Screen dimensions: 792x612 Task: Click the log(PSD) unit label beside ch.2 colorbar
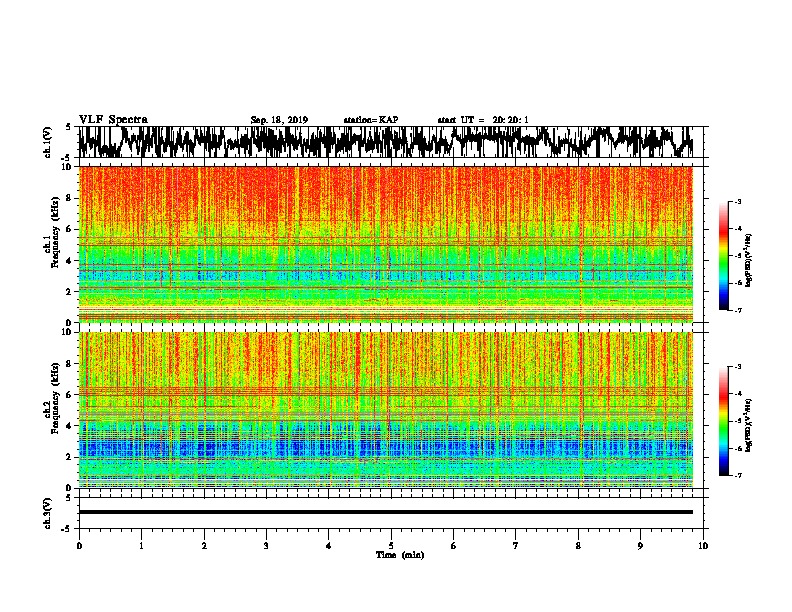pos(749,426)
